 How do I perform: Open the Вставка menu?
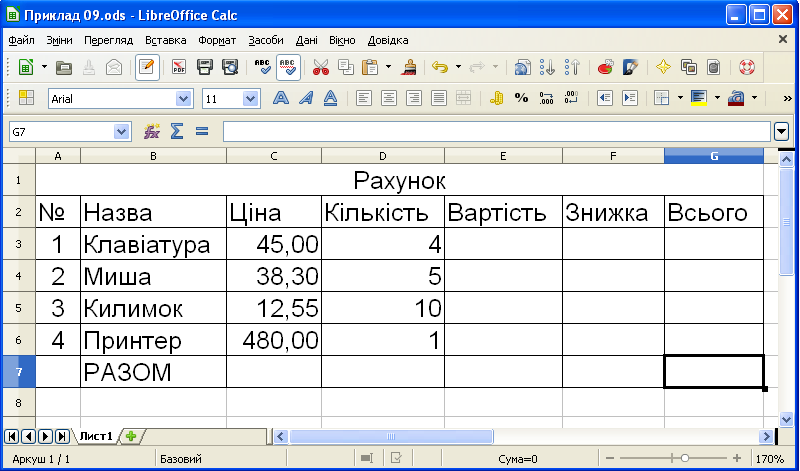pos(165,40)
